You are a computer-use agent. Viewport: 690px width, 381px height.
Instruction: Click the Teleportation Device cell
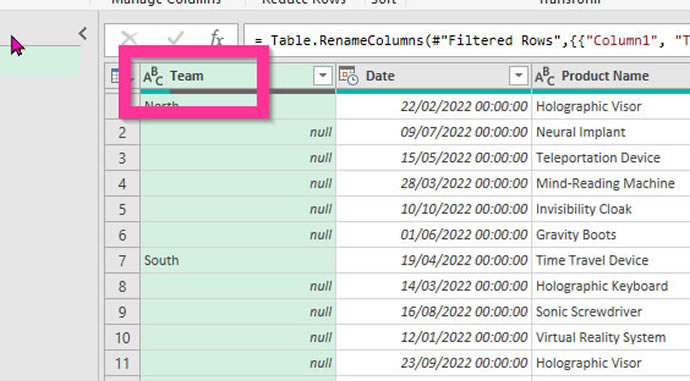[x=611, y=158]
